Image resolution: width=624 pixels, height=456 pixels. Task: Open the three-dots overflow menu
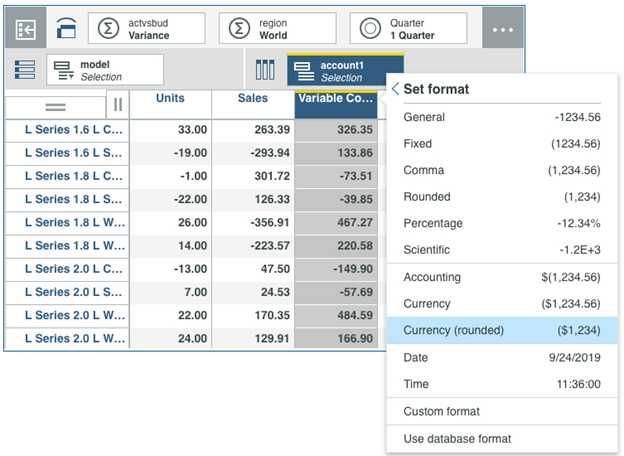pos(503,29)
